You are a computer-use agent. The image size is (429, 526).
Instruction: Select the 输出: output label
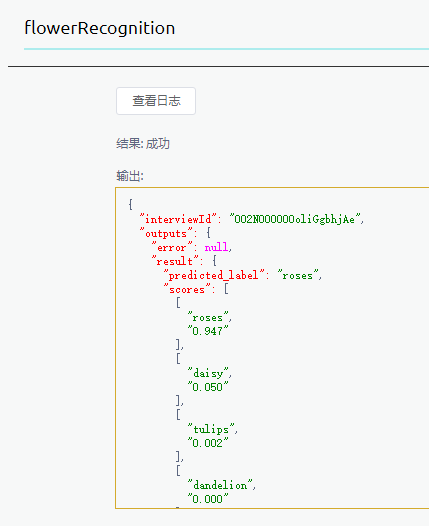[130, 175]
